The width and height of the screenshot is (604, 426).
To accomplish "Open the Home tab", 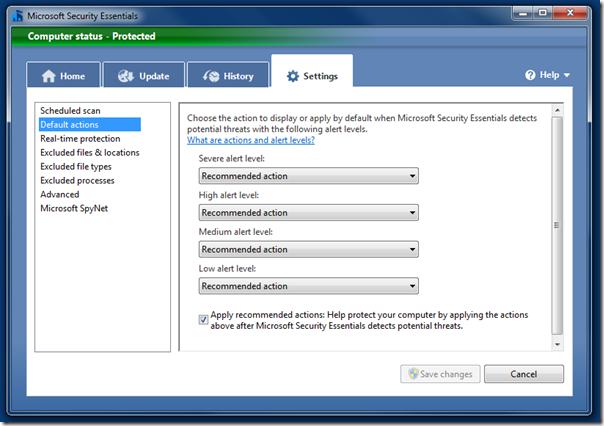I will (x=63, y=75).
